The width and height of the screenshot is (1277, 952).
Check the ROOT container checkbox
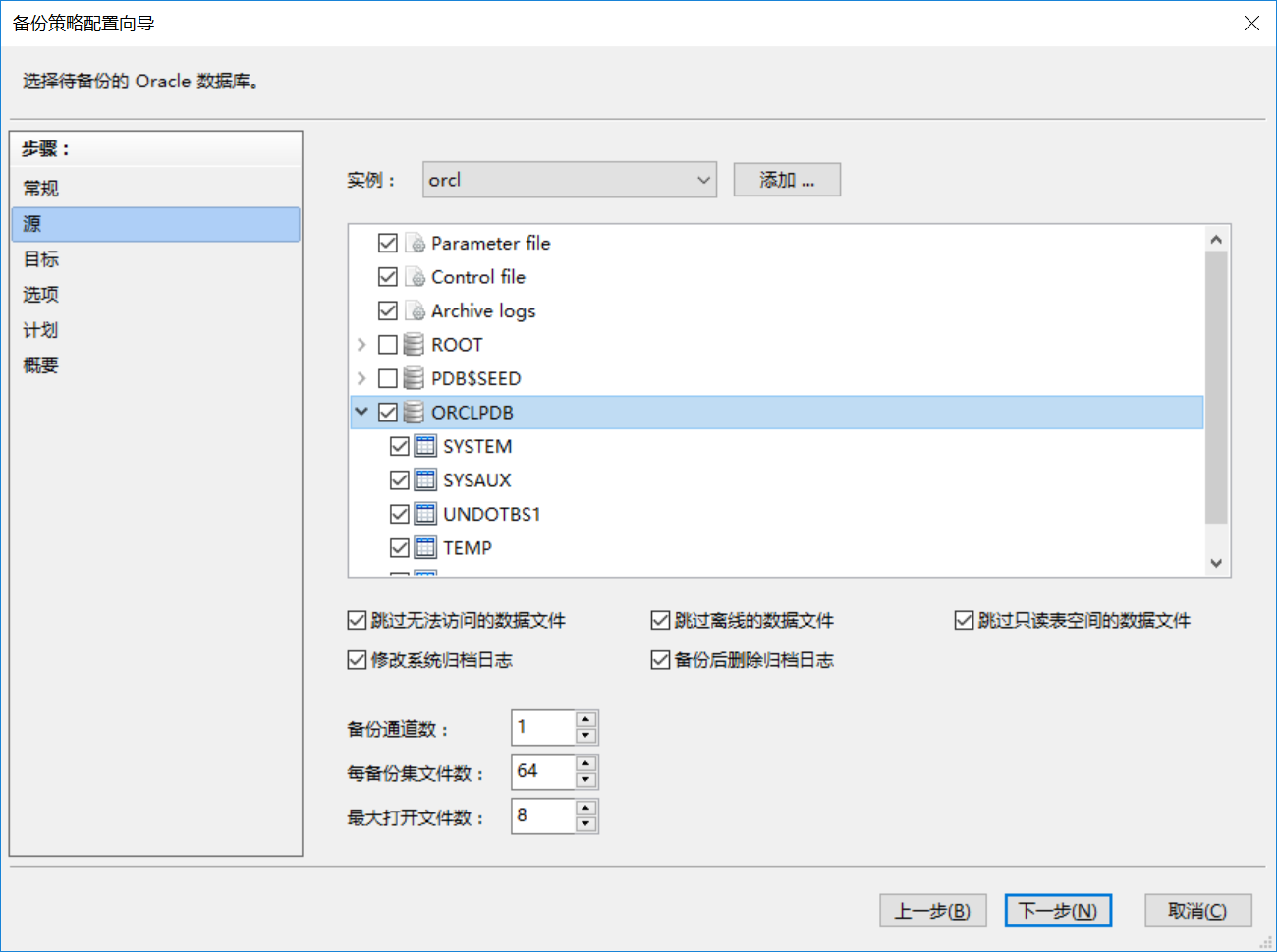388,345
